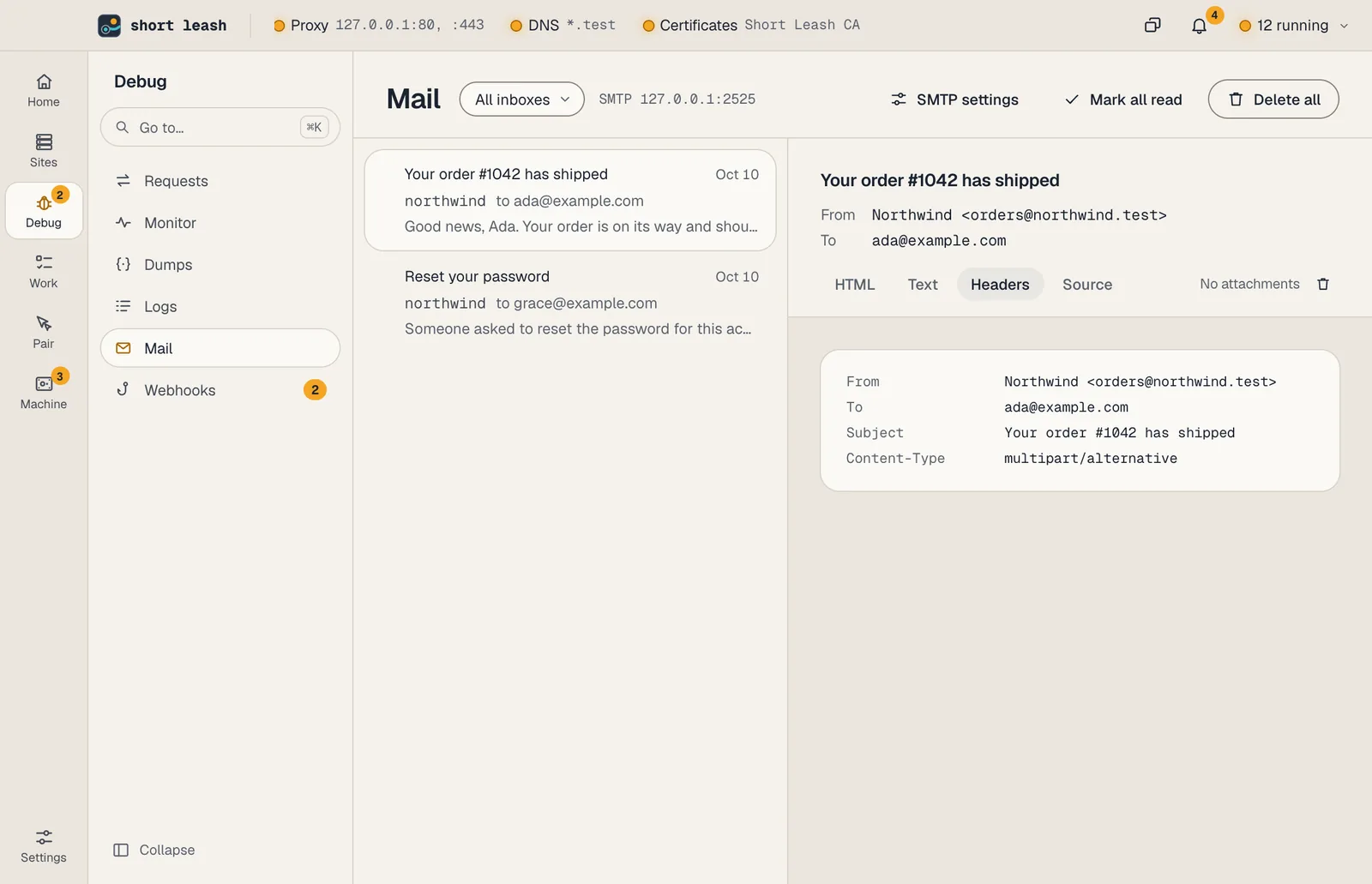This screenshot has width=1372, height=884.
Task: Open Monitor in the Debug menu
Action: [220, 223]
